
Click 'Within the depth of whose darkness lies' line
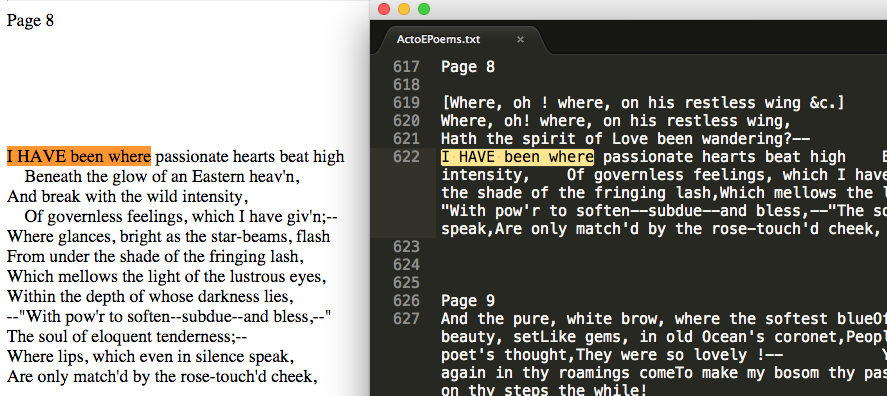pos(150,297)
